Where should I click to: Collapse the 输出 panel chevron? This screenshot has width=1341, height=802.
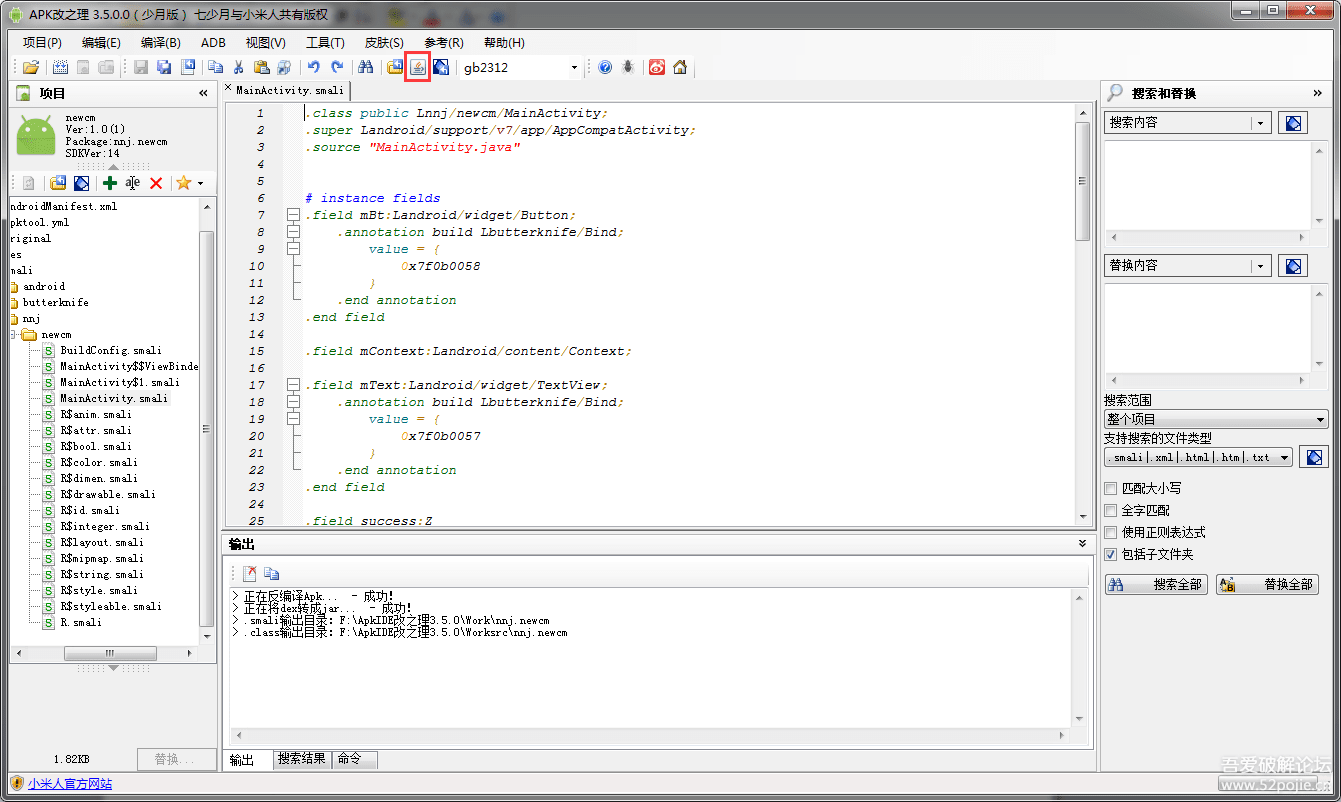tap(1082, 543)
